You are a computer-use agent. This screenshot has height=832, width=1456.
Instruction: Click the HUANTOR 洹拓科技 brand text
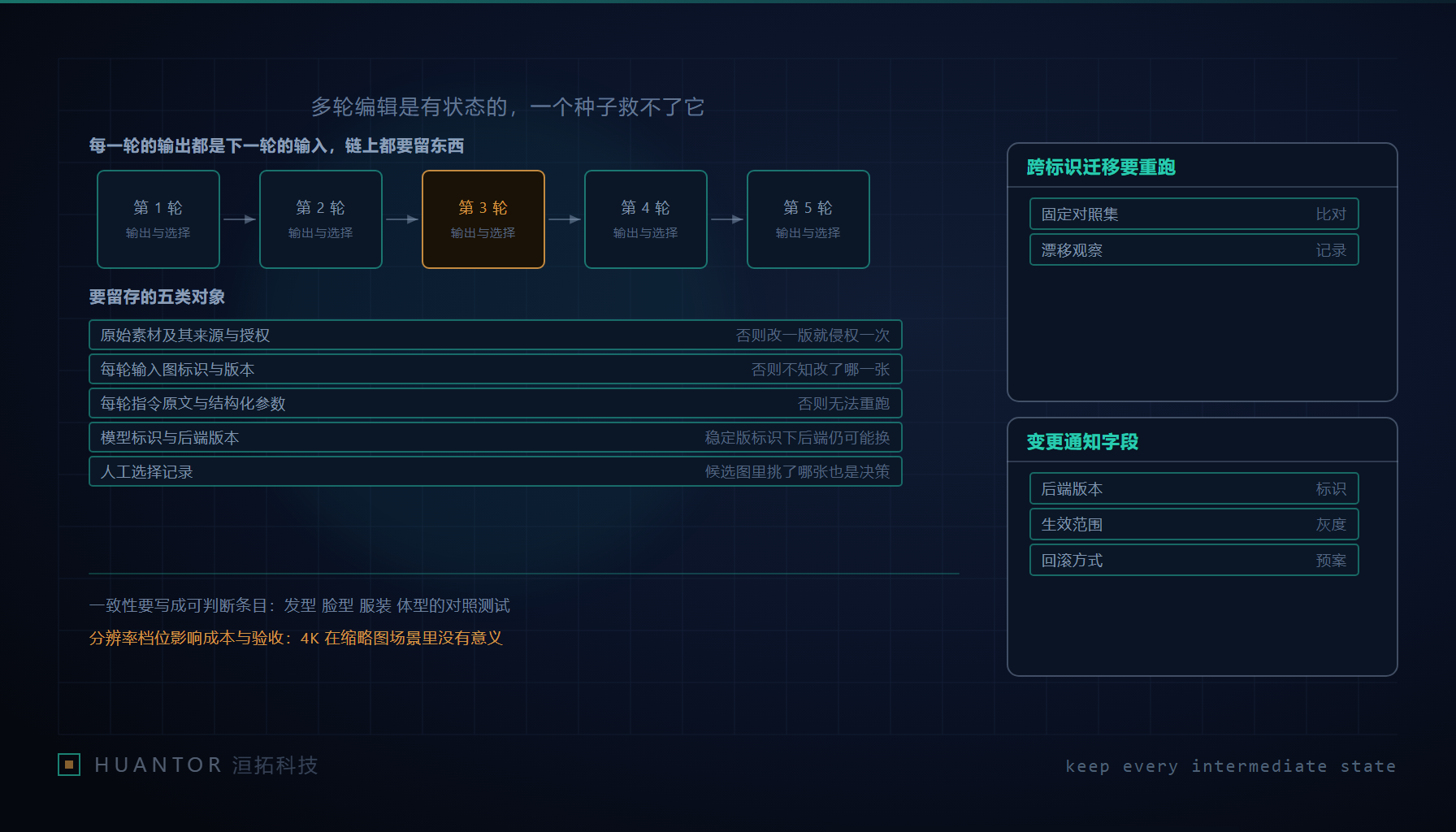point(206,765)
